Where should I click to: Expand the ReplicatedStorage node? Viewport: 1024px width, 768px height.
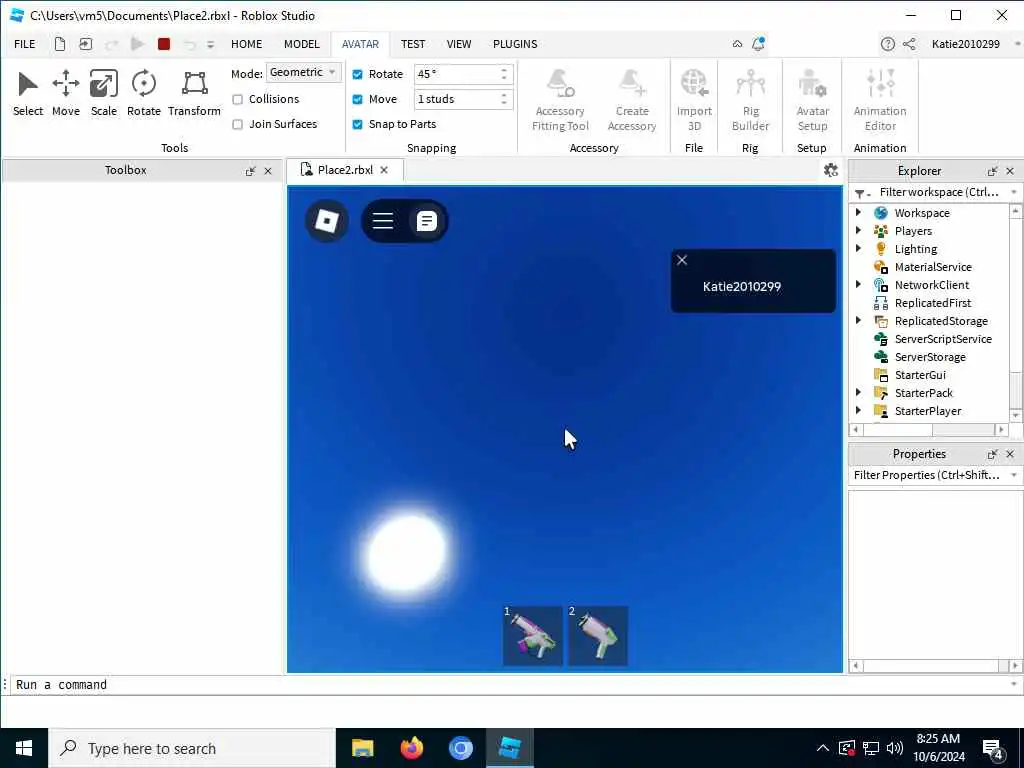click(859, 320)
